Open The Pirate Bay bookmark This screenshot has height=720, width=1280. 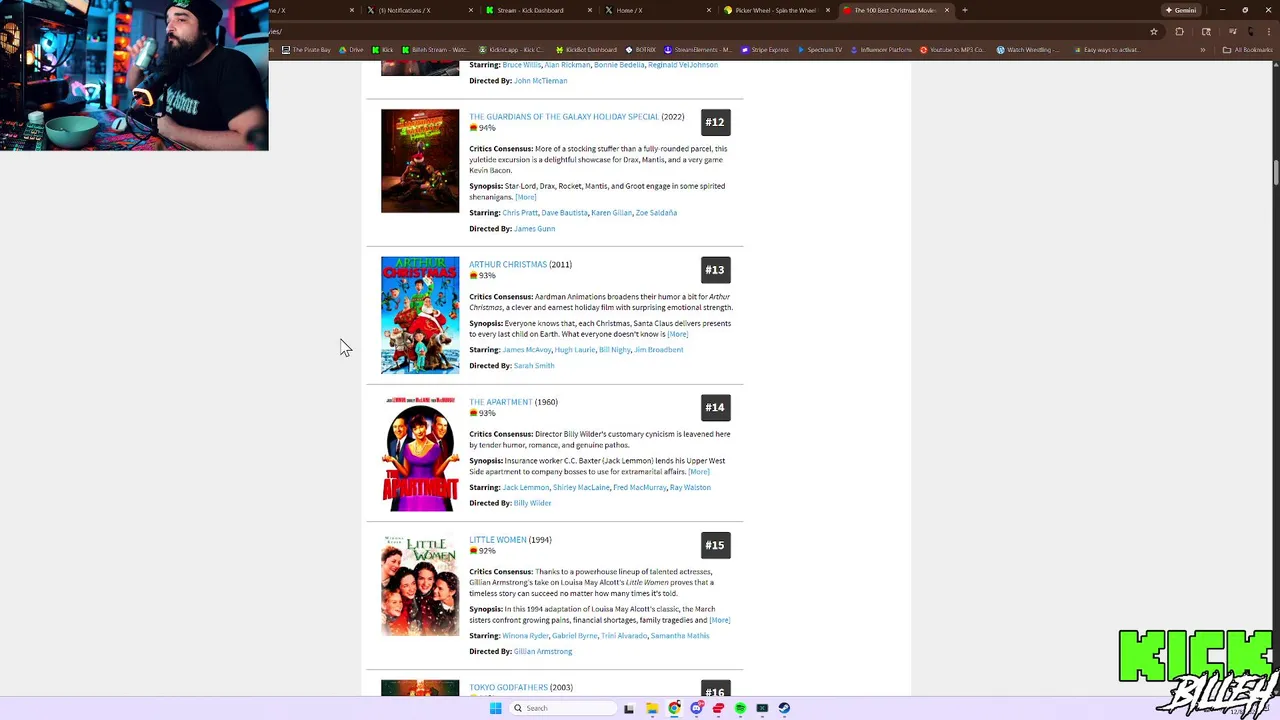click(306, 50)
